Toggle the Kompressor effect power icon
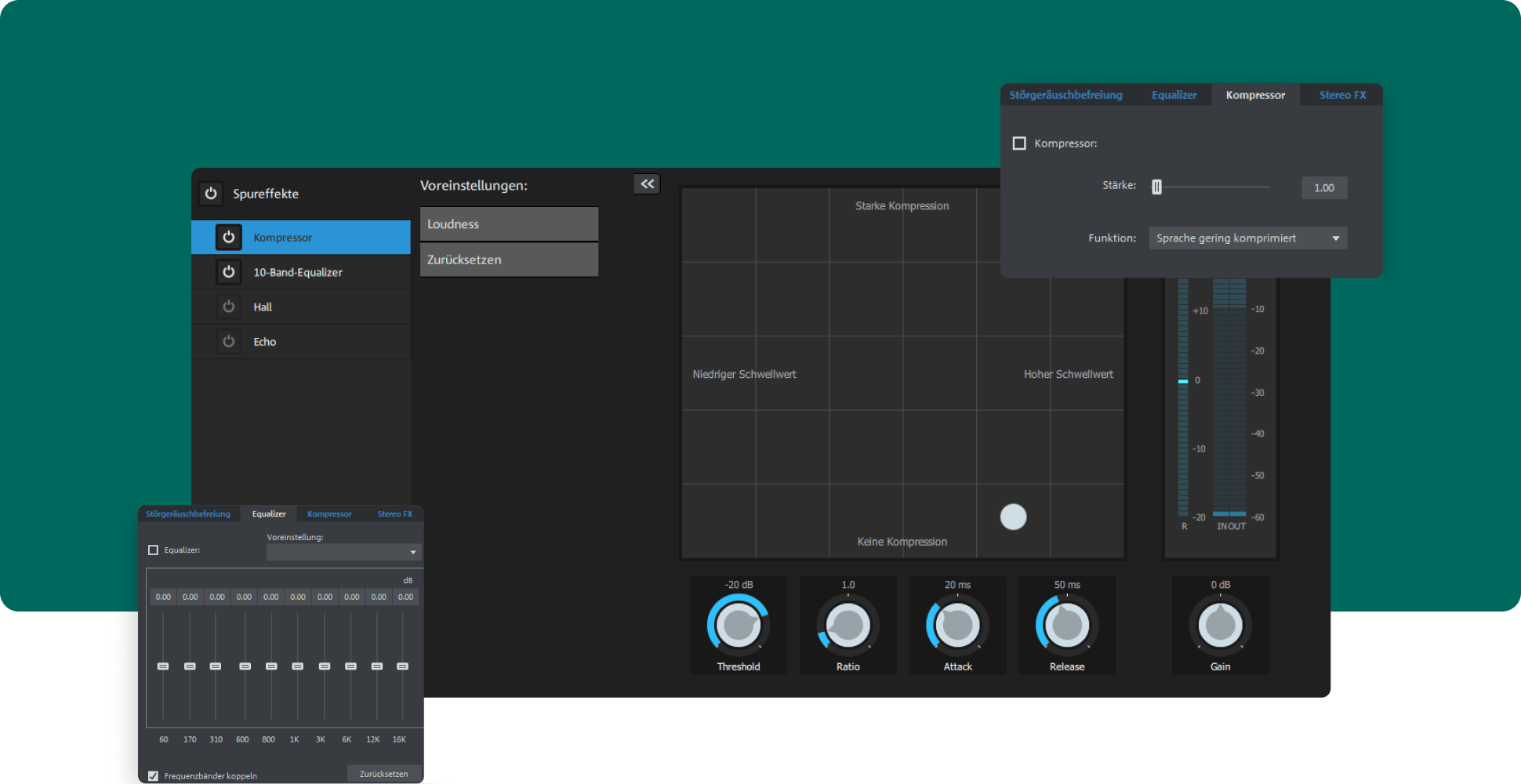 tap(228, 237)
